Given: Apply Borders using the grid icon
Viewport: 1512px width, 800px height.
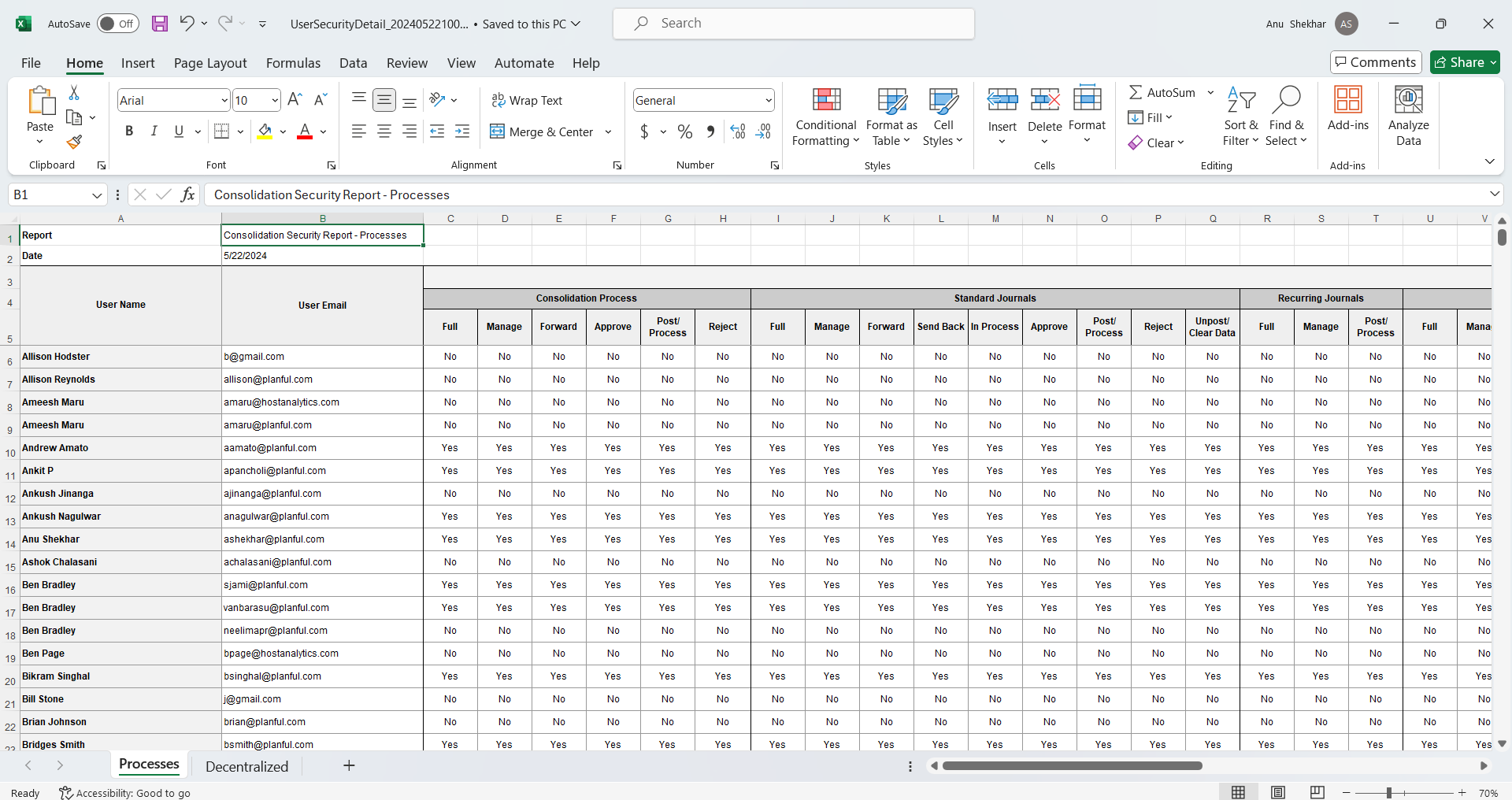Looking at the screenshot, I should click(x=222, y=131).
